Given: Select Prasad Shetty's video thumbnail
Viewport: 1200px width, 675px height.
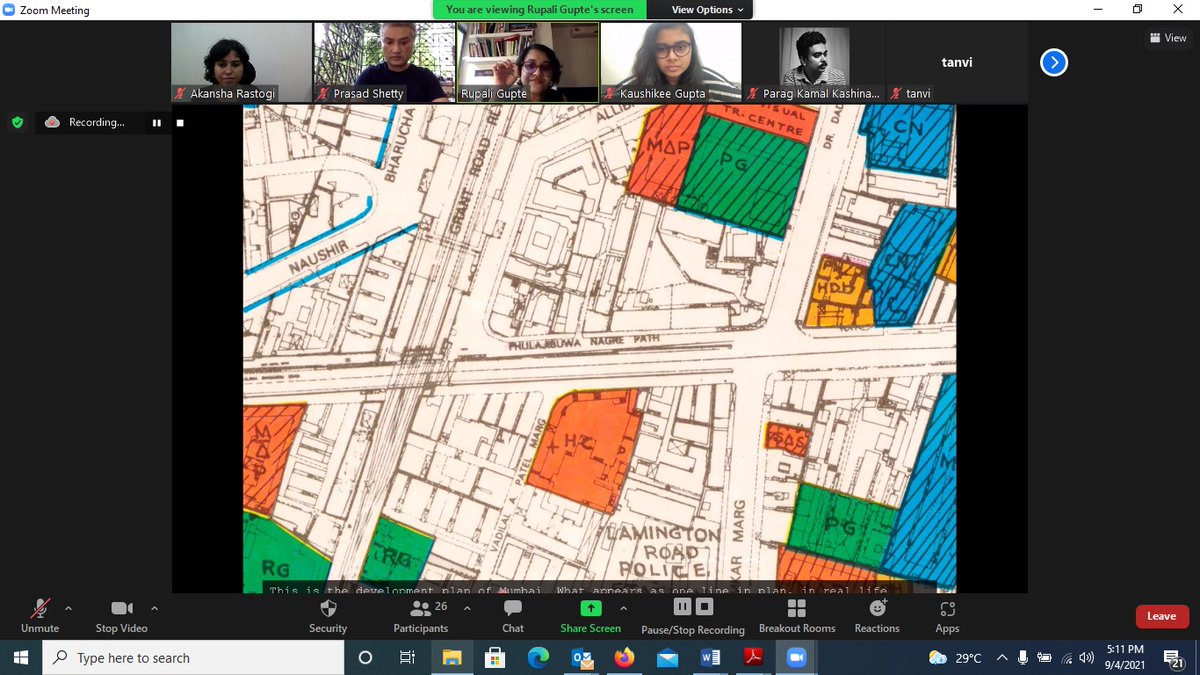Looking at the screenshot, I should [x=384, y=62].
